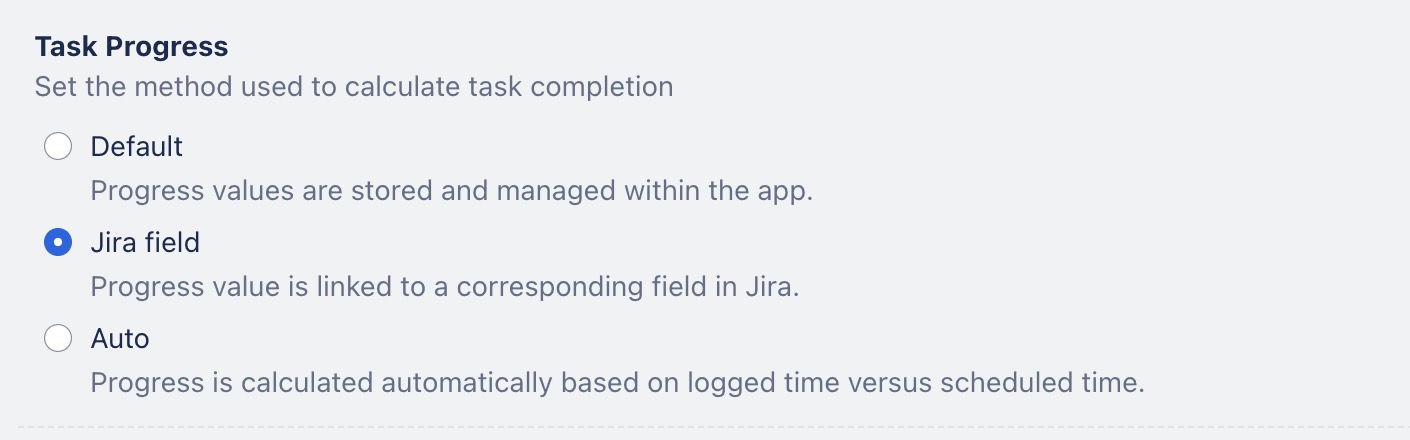Select the Default radio button
Image resolution: width=1410 pixels, height=440 pixels.
click(58, 147)
